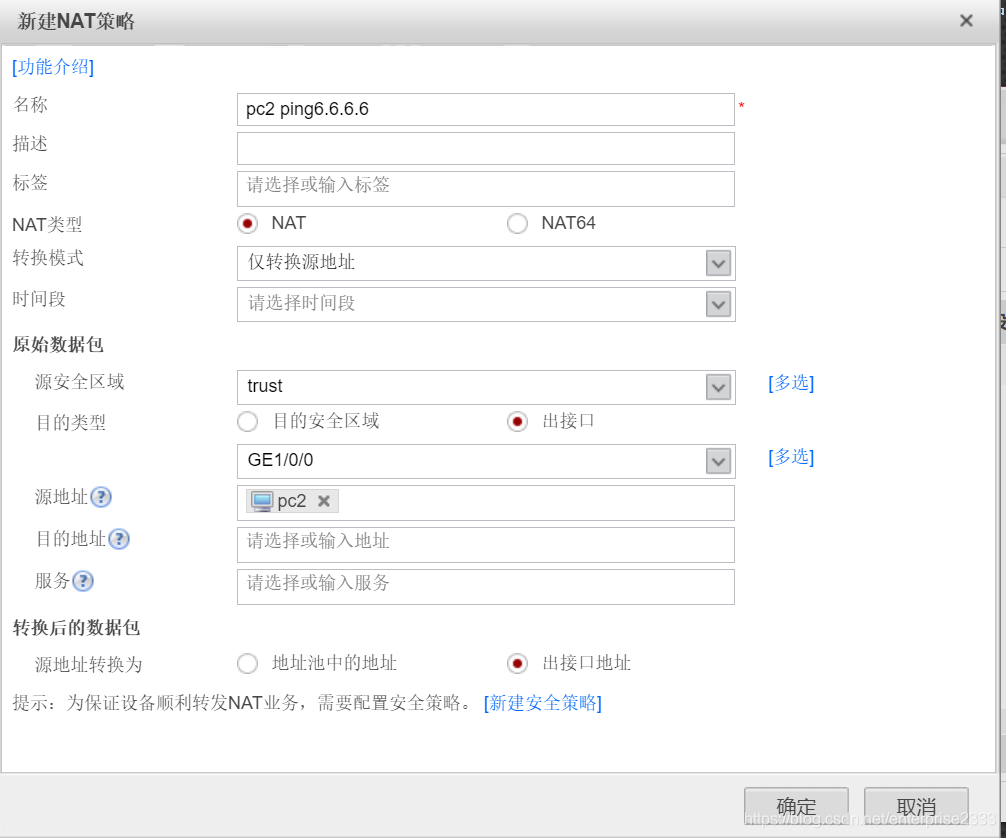Expand the GE1/0/0 interface dropdown
The image size is (1006, 838).
tap(719, 461)
